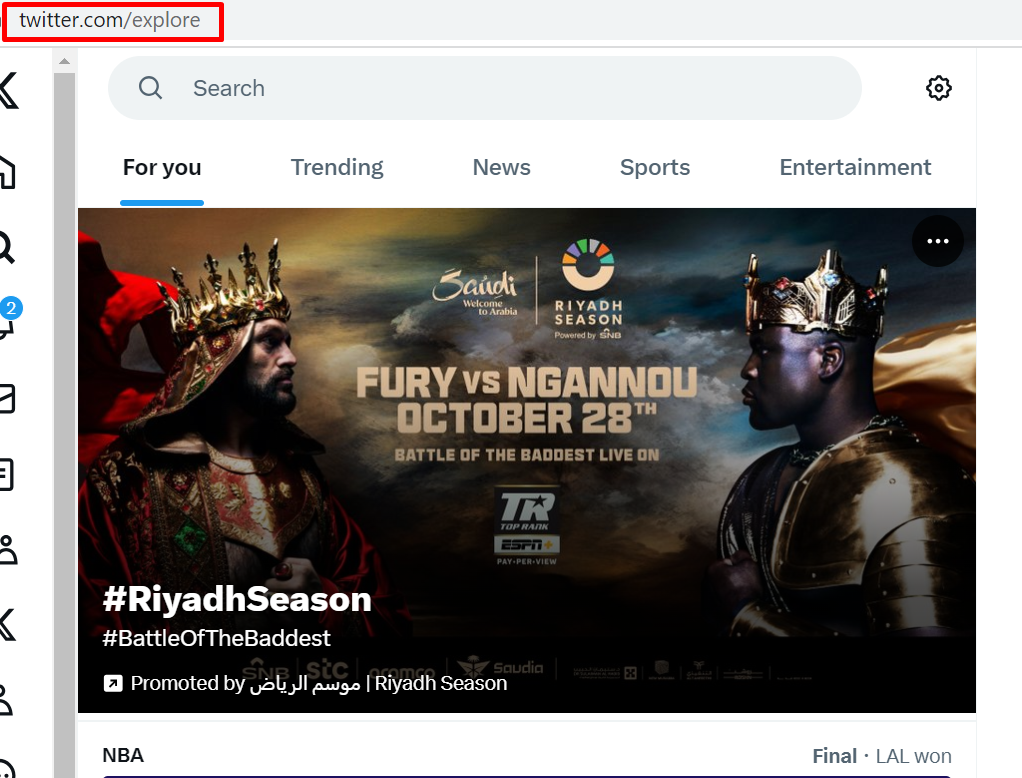
Task: Switch to the Trending tab
Action: (337, 167)
